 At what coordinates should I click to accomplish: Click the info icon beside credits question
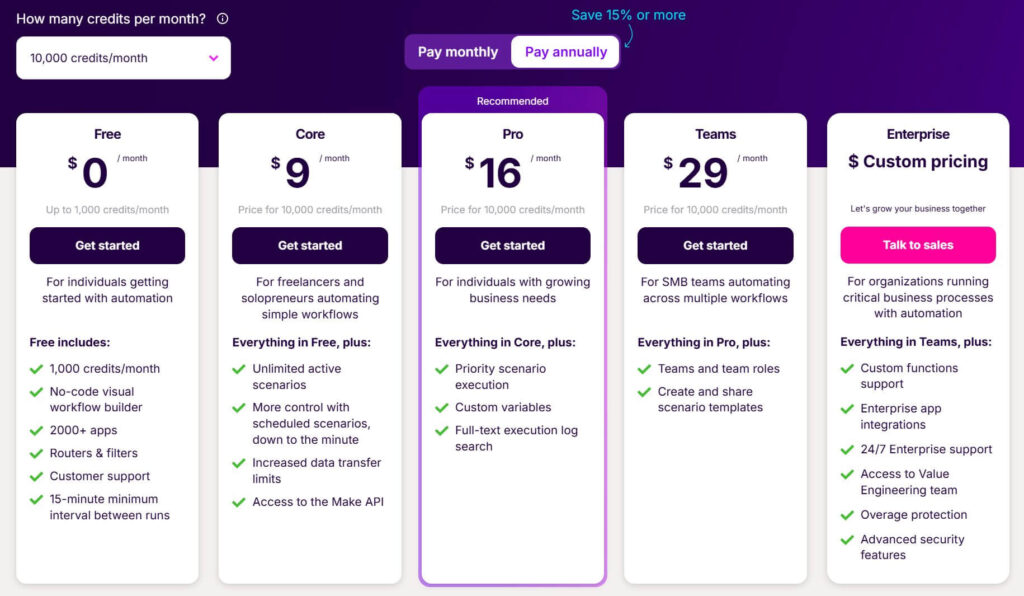click(222, 18)
